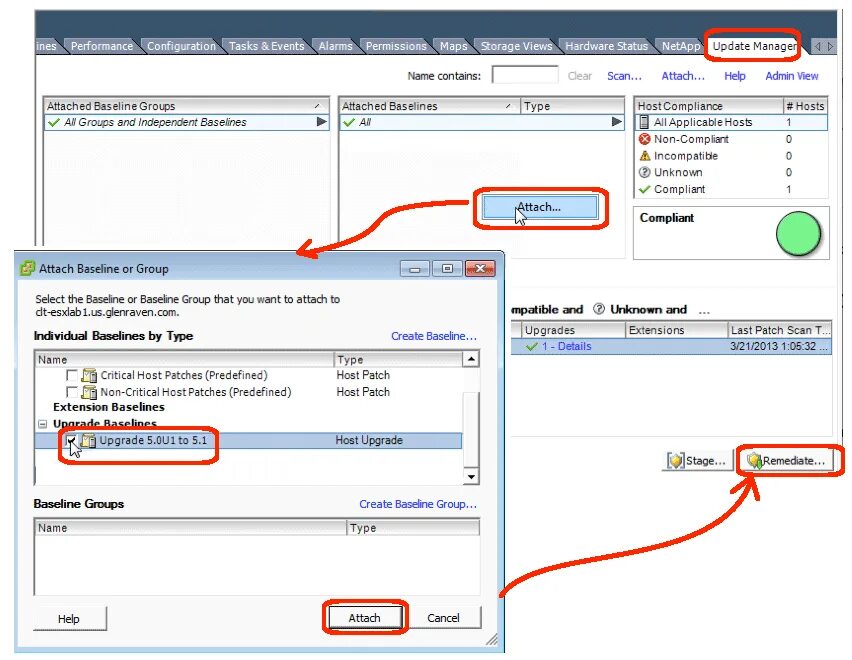852x660 pixels.
Task: Click the Extensions column header
Action: click(676, 330)
